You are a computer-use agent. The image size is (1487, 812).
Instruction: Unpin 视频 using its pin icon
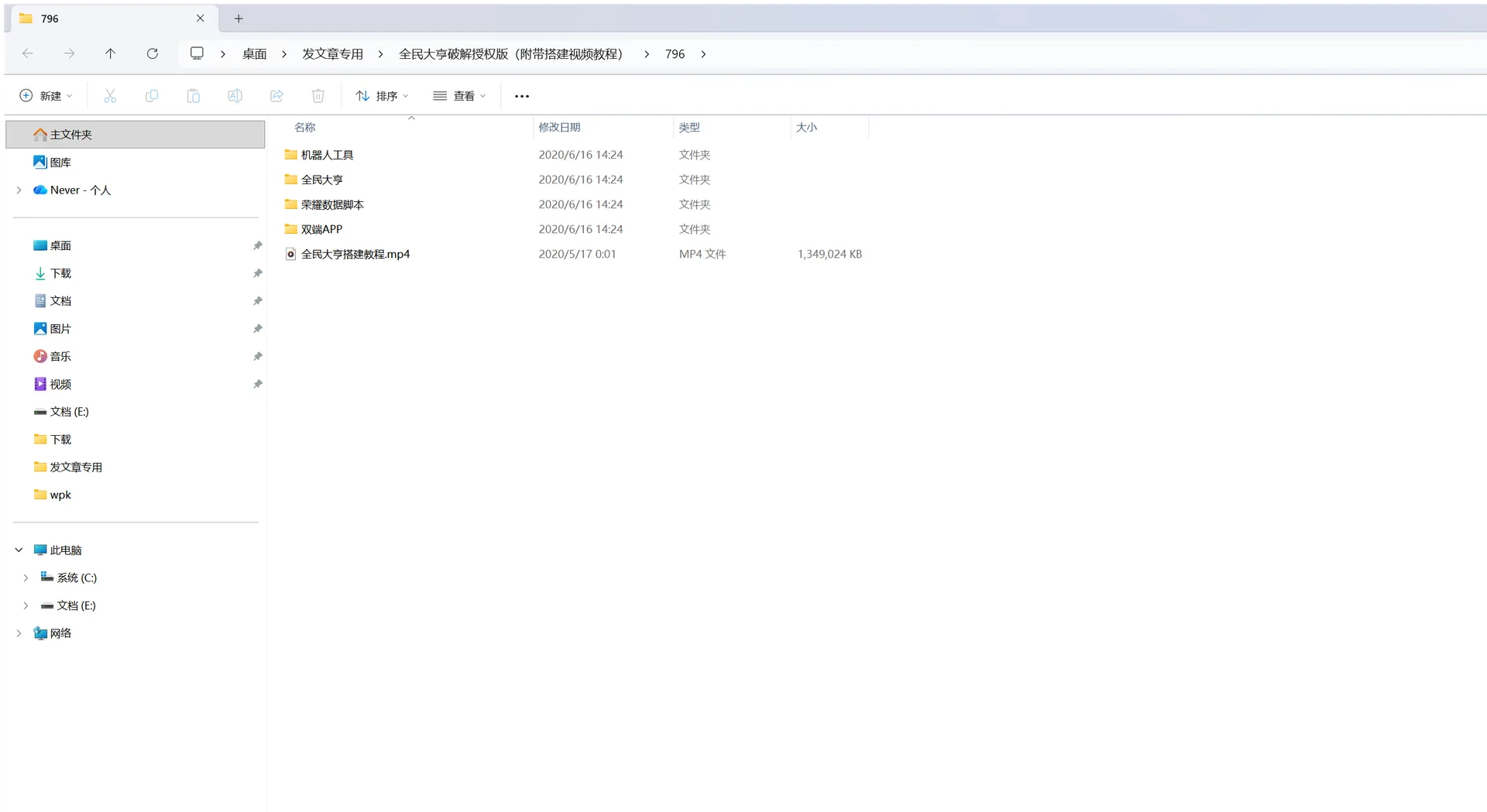pos(257,384)
